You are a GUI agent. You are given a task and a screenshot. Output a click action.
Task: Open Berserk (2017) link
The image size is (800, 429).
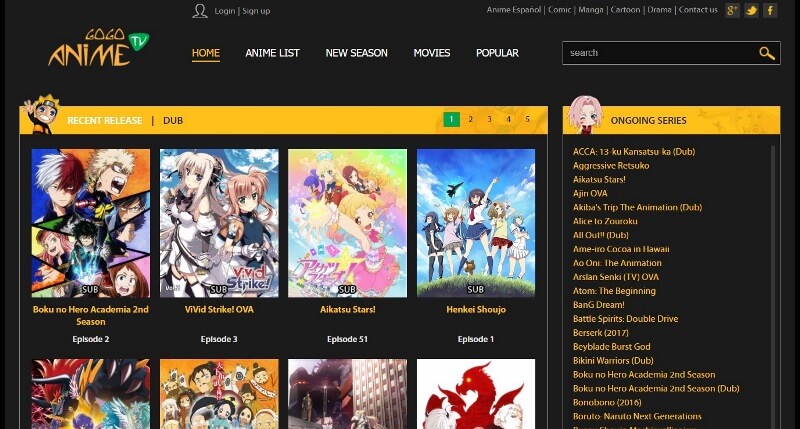click(601, 333)
